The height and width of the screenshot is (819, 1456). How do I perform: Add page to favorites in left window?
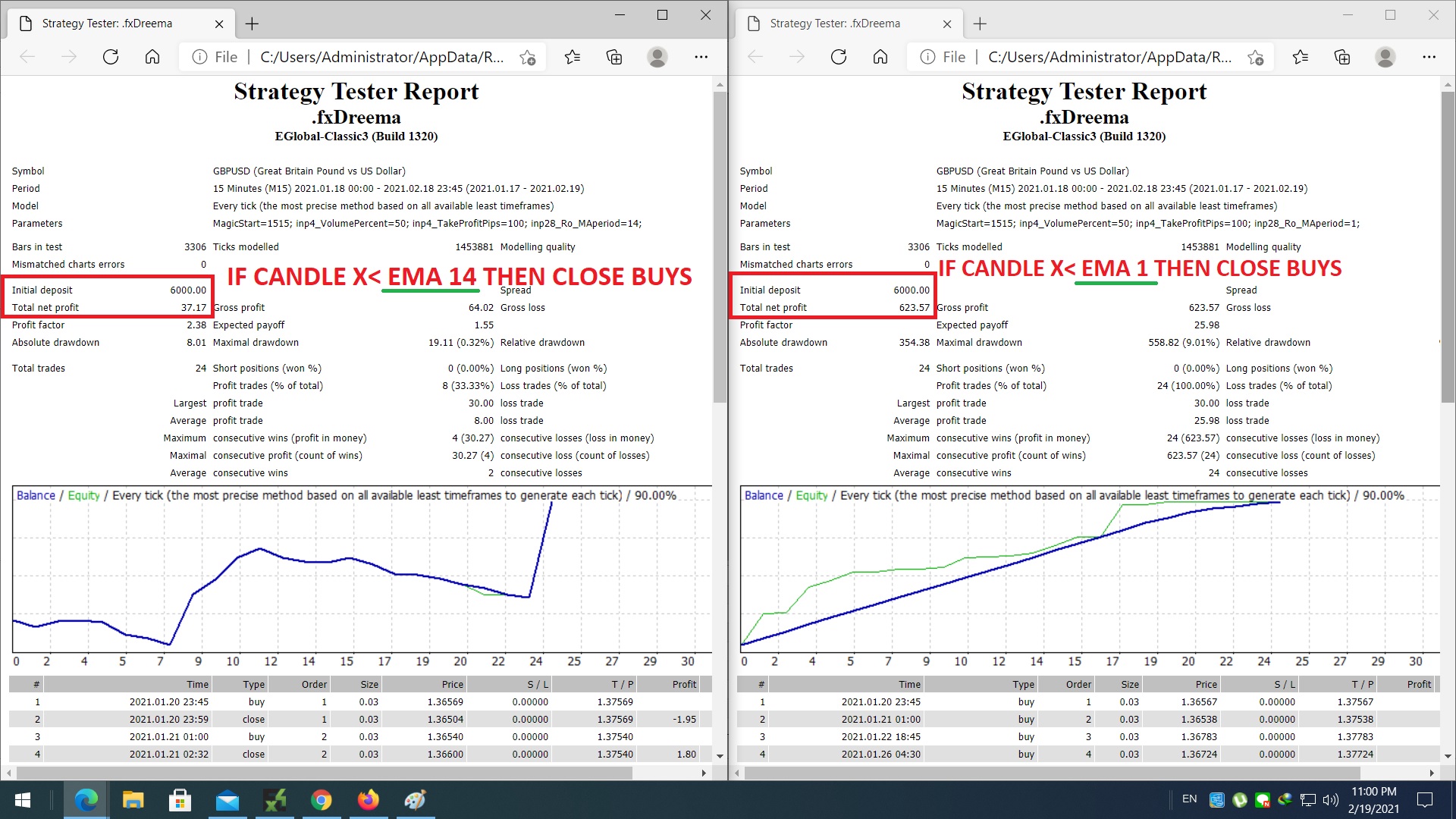tap(528, 57)
